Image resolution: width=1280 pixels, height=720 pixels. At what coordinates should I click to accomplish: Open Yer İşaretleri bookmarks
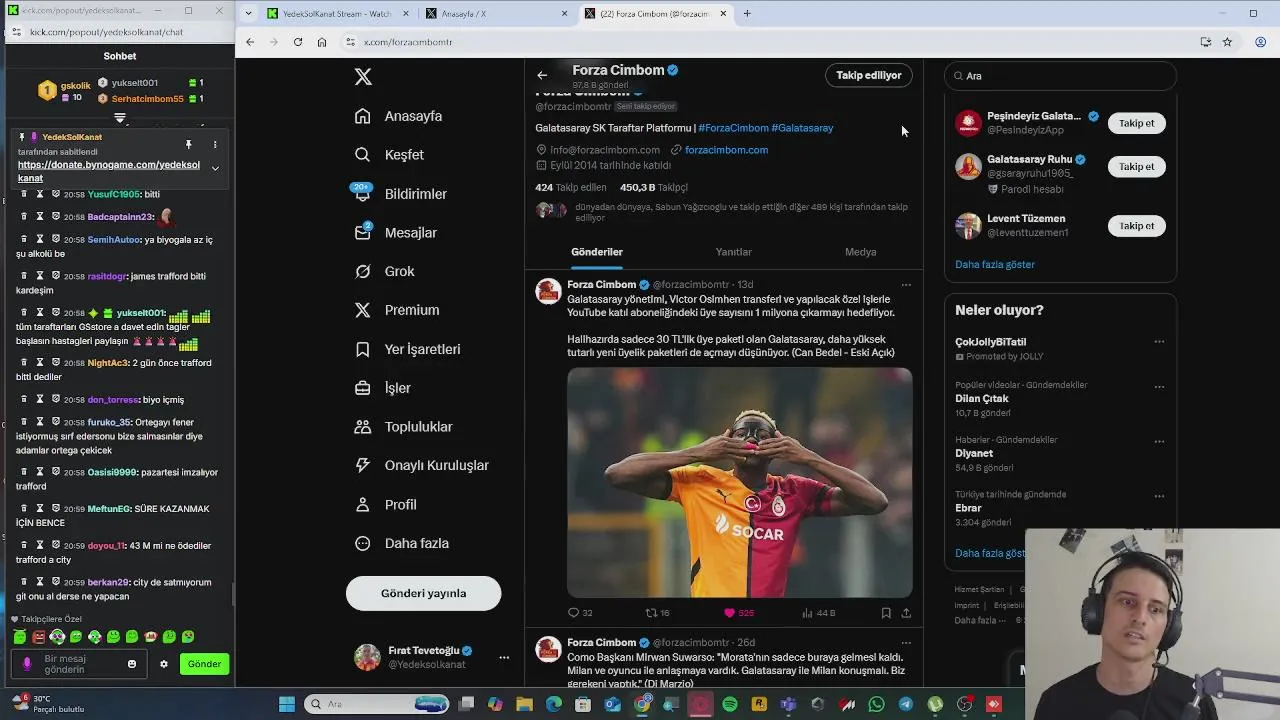[407, 349]
